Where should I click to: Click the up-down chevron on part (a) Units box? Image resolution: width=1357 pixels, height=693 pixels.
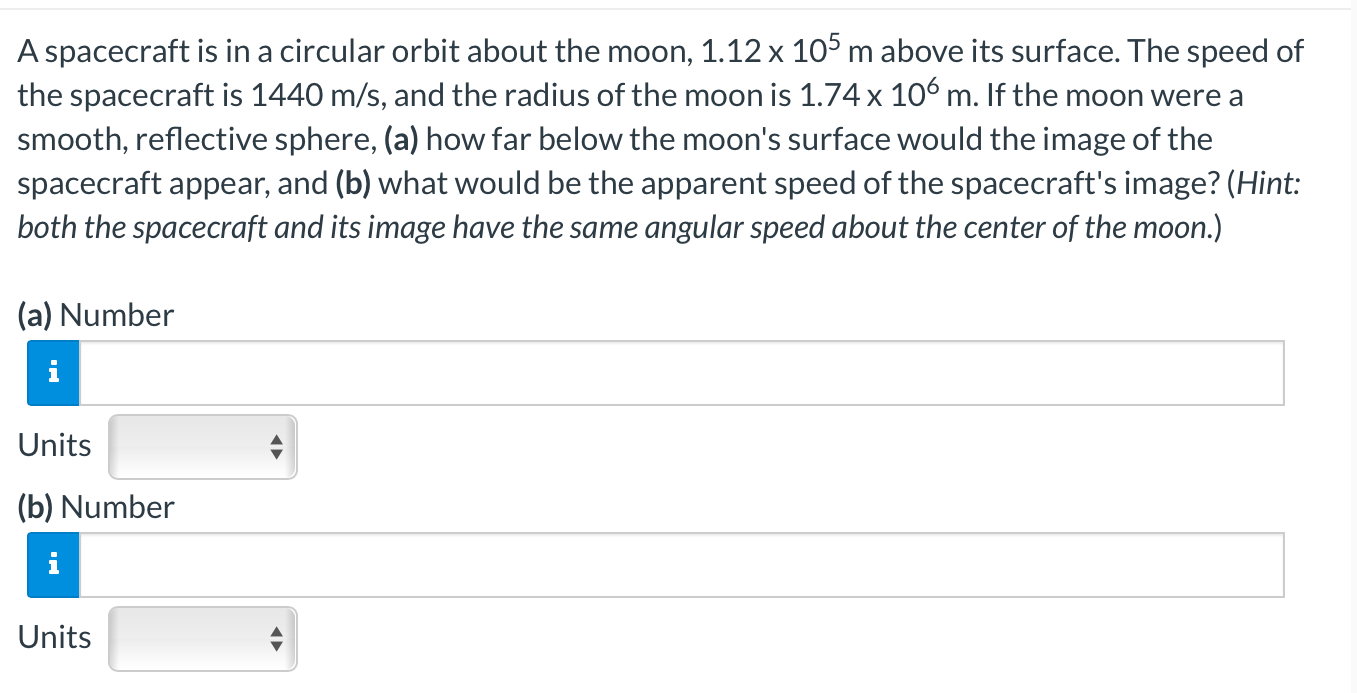[x=277, y=447]
